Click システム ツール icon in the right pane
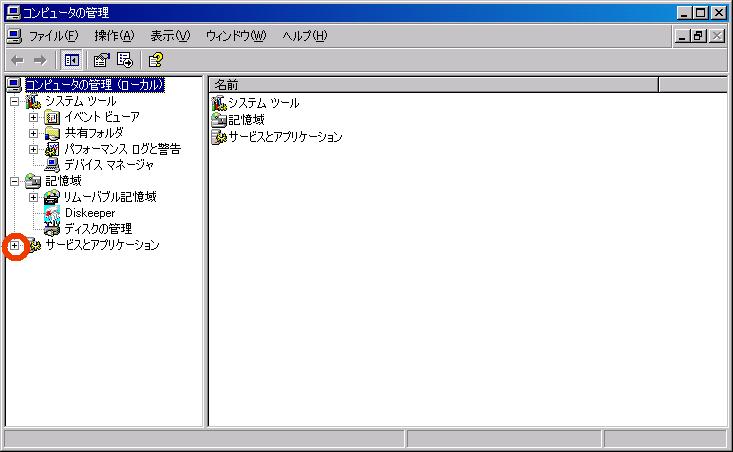The width and height of the screenshot is (733, 452). point(219,103)
